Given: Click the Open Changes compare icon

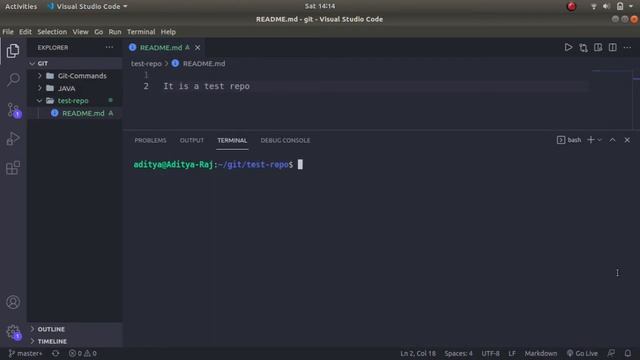Looking at the screenshot, I should pos(583,47).
